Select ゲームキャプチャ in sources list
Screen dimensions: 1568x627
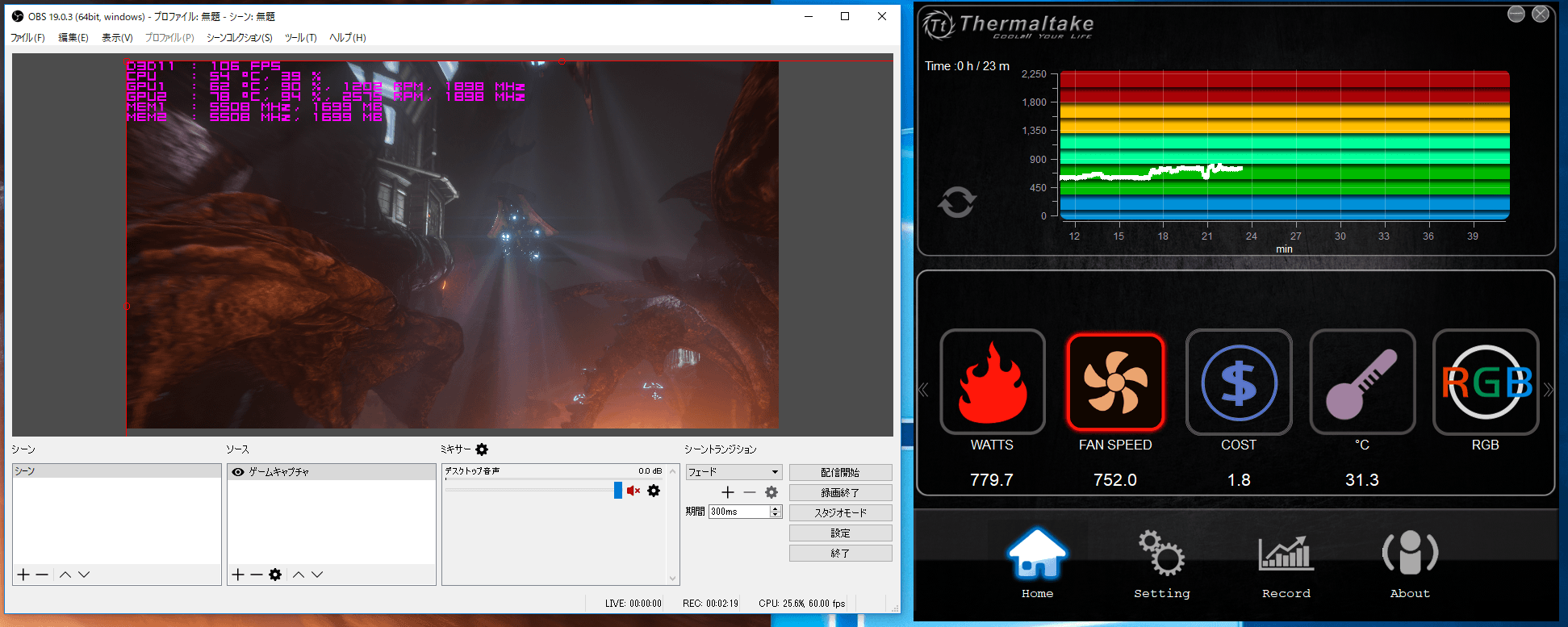tap(332, 472)
